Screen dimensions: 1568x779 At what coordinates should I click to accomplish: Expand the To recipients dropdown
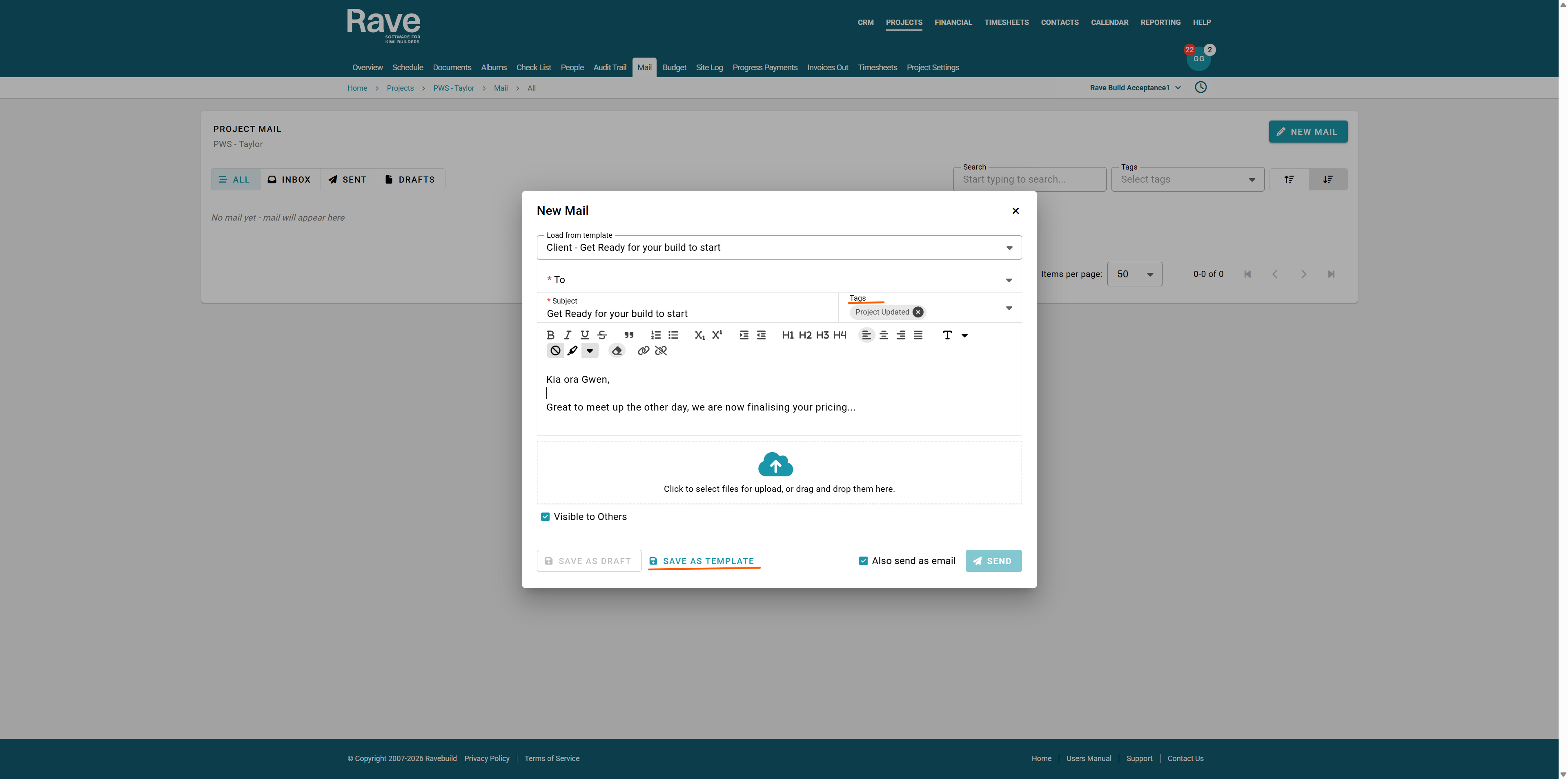point(1009,280)
